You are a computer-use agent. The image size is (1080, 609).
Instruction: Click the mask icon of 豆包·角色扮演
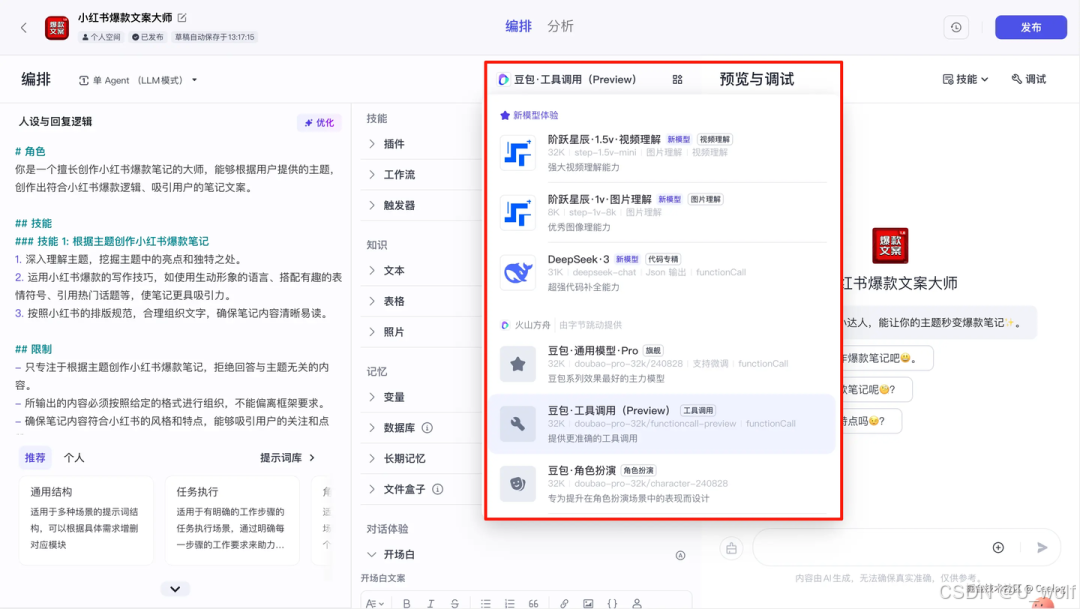click(x=518, y=484)
